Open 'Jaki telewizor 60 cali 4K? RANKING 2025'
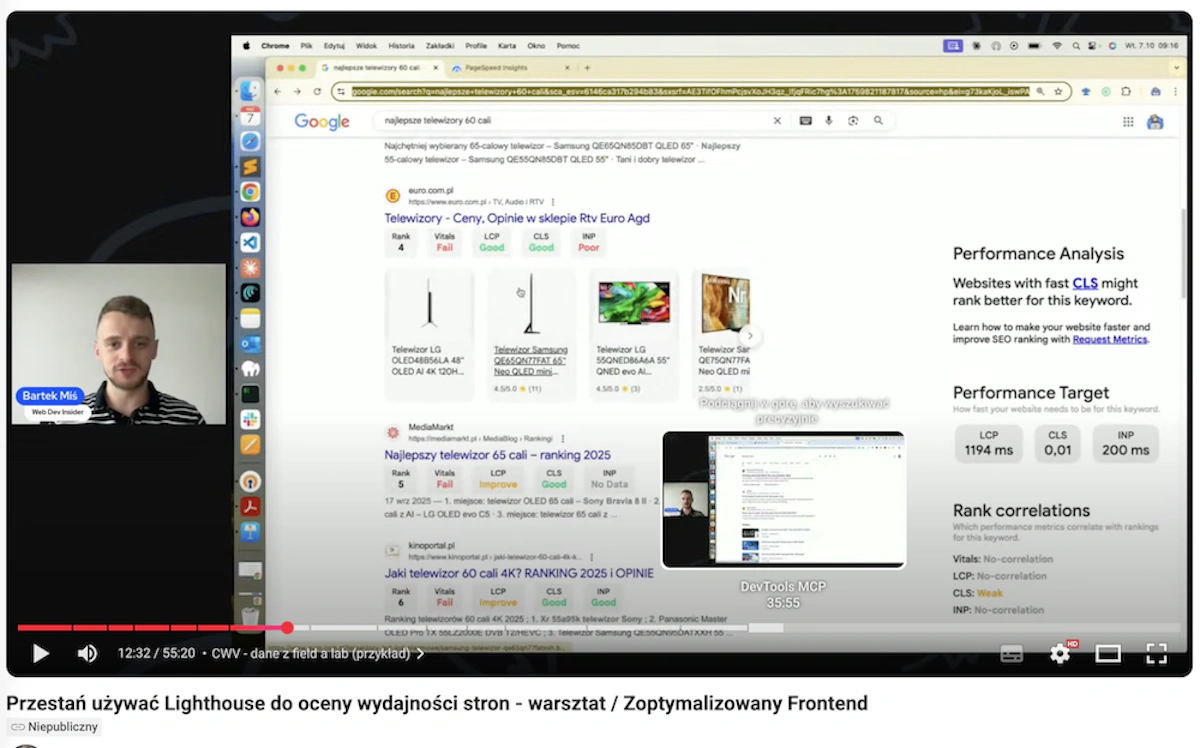The width and height of the screenshot is (1200, 748). [x=519, y=574]
